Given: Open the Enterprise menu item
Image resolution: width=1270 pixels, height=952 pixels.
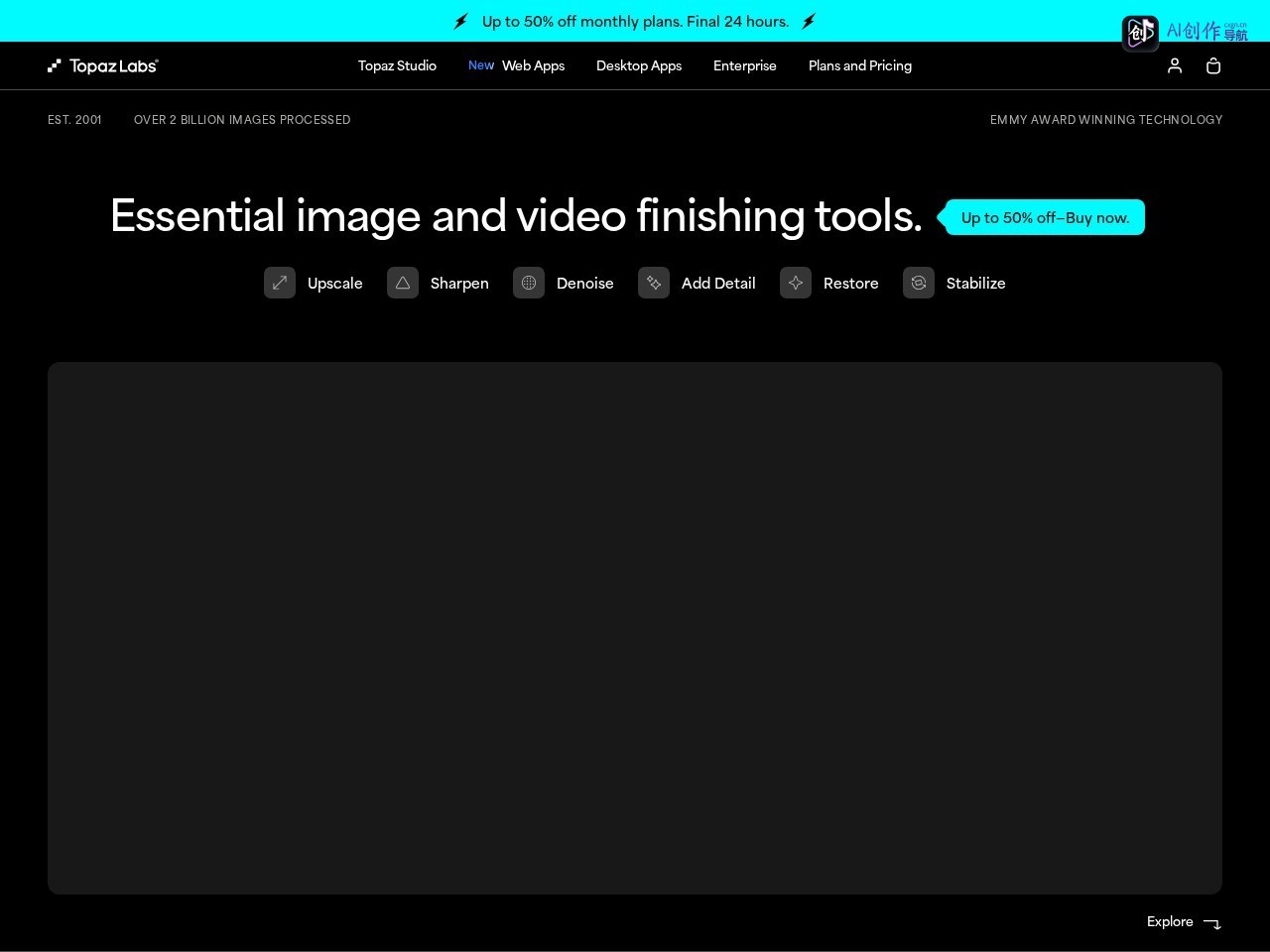Looking at the screenshot, I should (745, 65).
